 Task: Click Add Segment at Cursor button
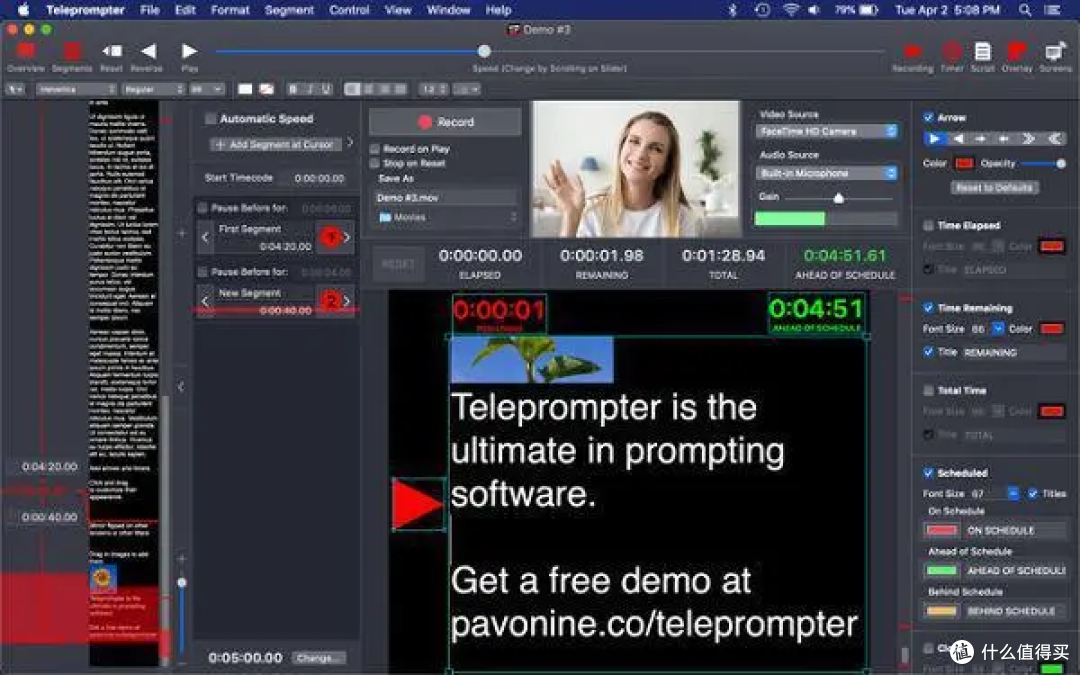(276, 145)
